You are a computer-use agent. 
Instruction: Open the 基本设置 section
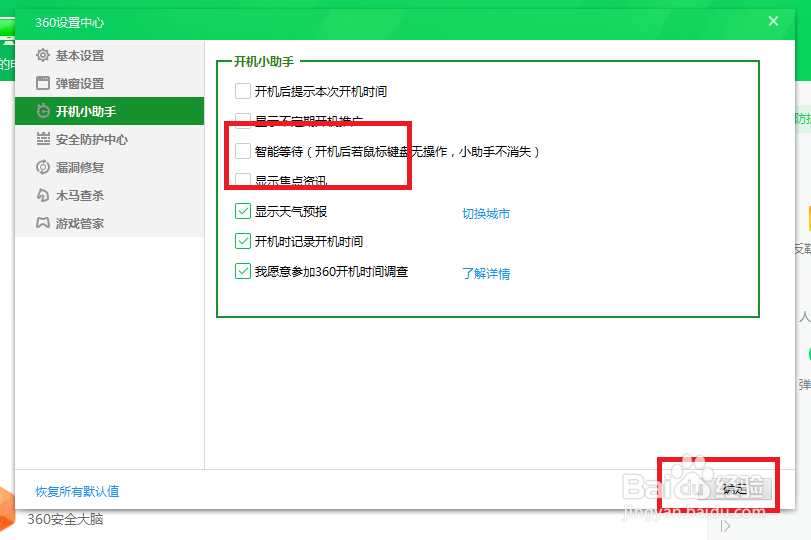(x=110, y=55)
